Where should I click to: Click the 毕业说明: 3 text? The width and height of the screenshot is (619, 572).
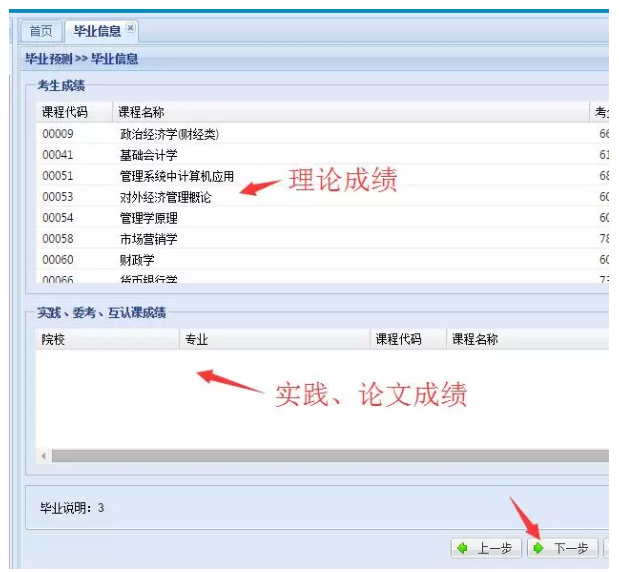click(72, 508)
